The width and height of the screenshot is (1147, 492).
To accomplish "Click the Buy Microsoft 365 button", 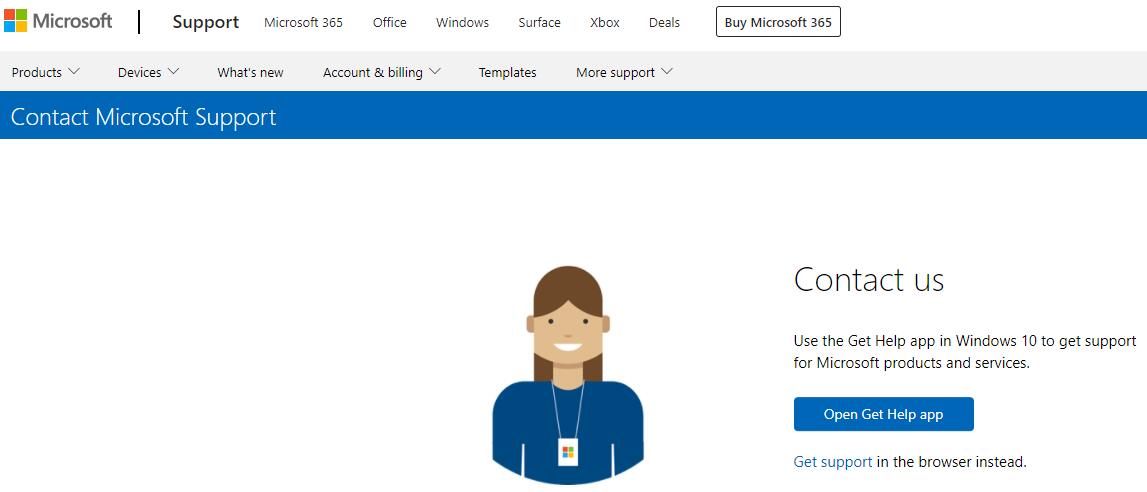I will (x=778, y=22).
